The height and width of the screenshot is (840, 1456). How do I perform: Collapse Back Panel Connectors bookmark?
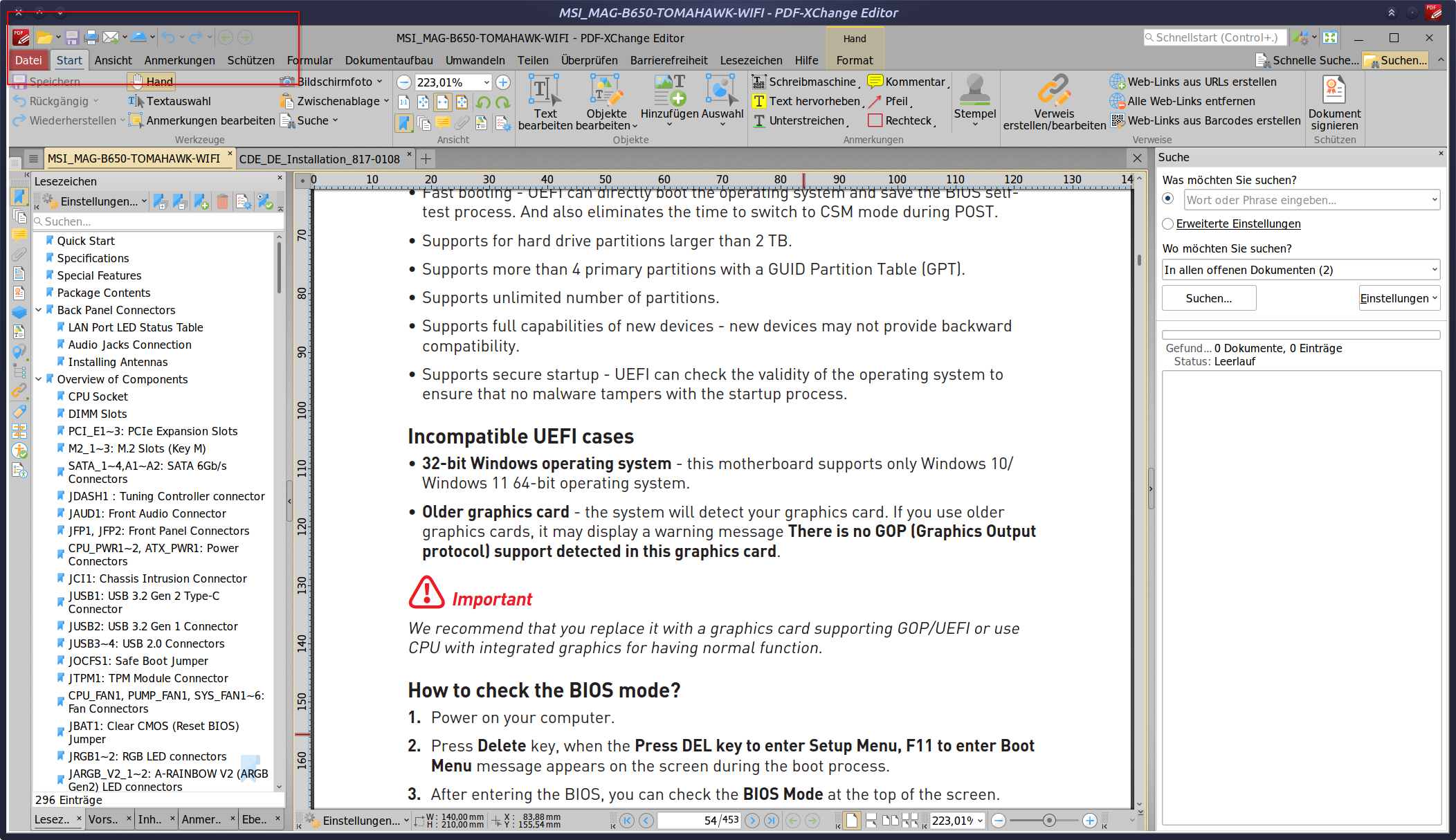coord(39,310)
